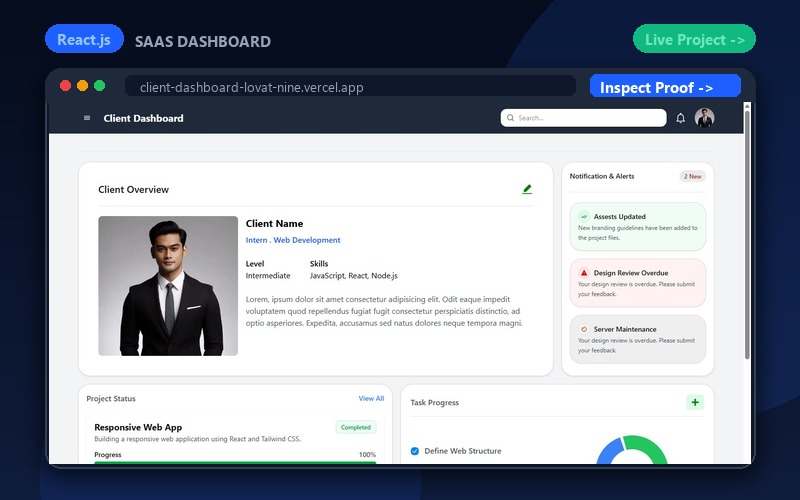Click the Client Name heading
The width and height of the screenshot is (800, 500).
click(274, 223)
